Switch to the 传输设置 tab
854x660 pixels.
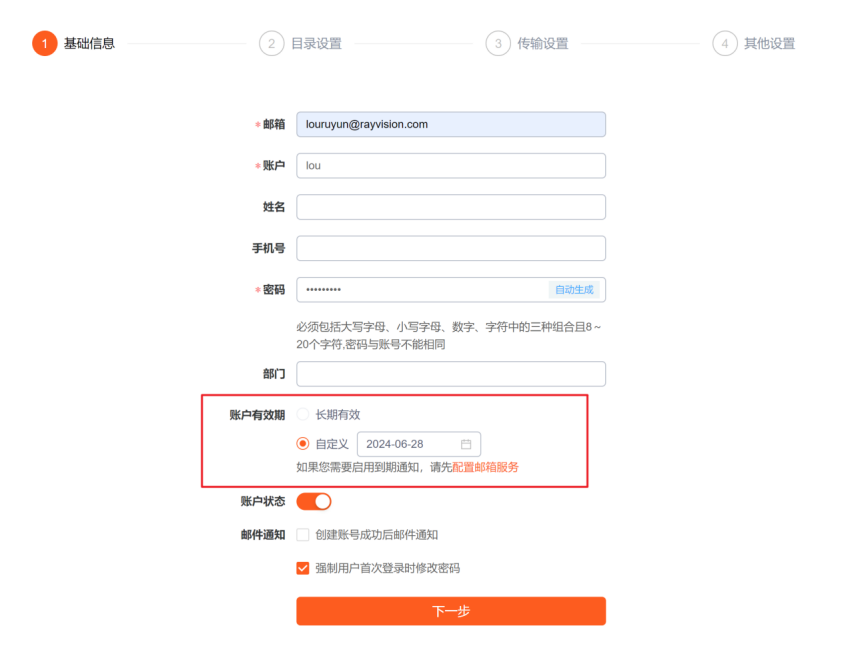(541, 43)
